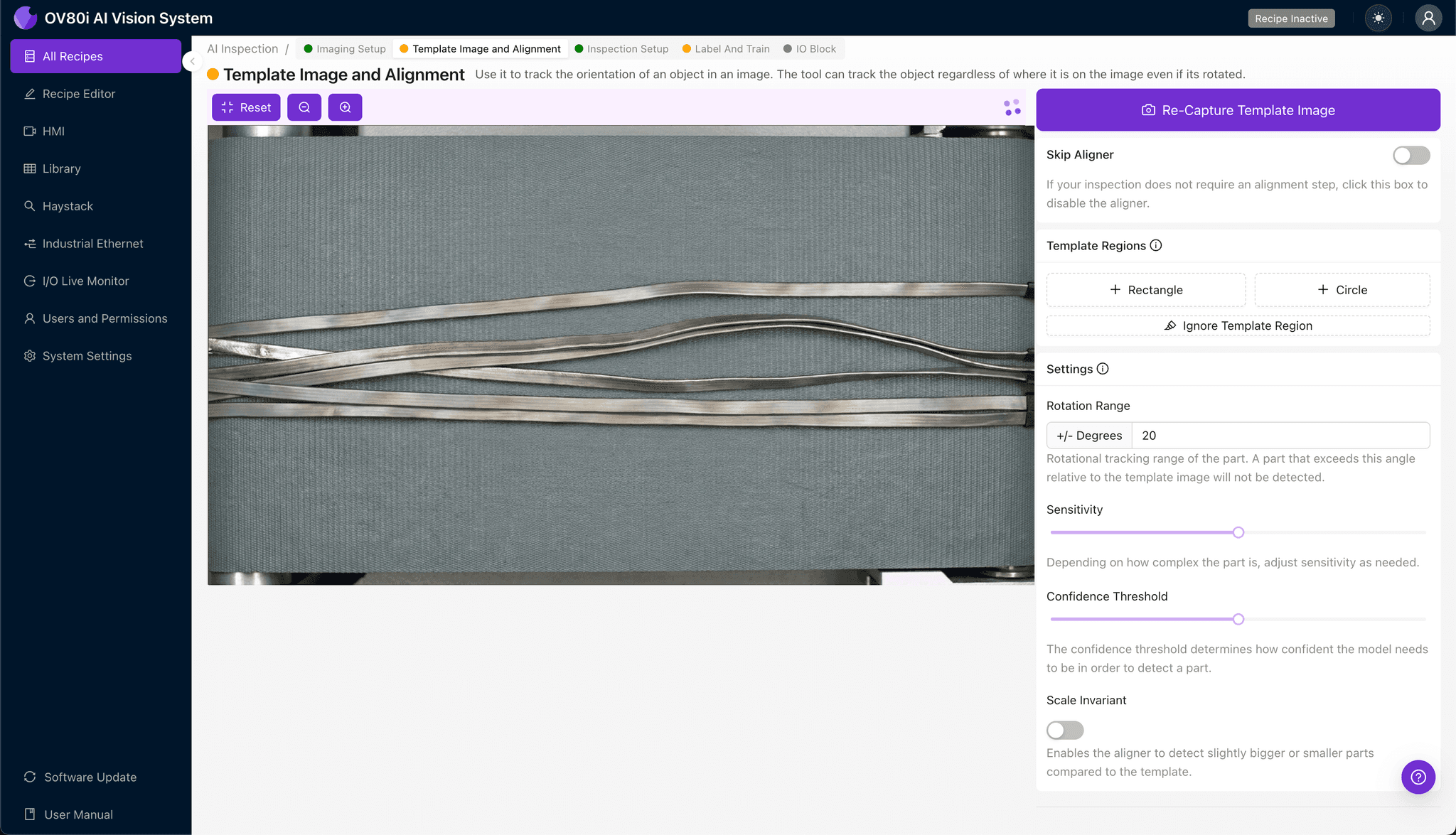Click the Rotation Range degrees input field
The image size is (1456, 835).
click(1280, 436)
